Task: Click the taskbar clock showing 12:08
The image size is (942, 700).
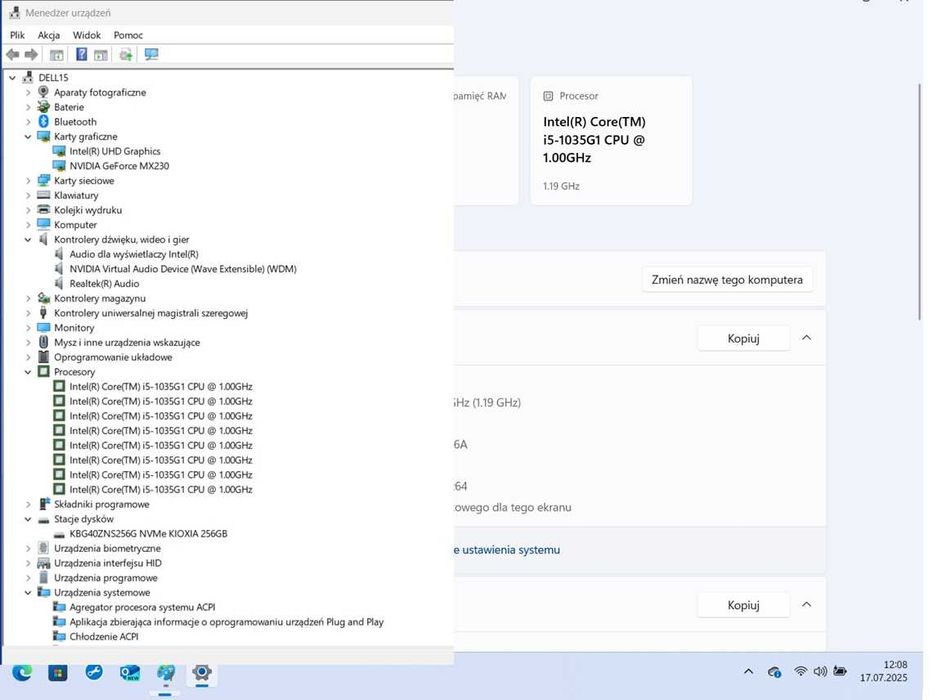Action: [883, 671]
